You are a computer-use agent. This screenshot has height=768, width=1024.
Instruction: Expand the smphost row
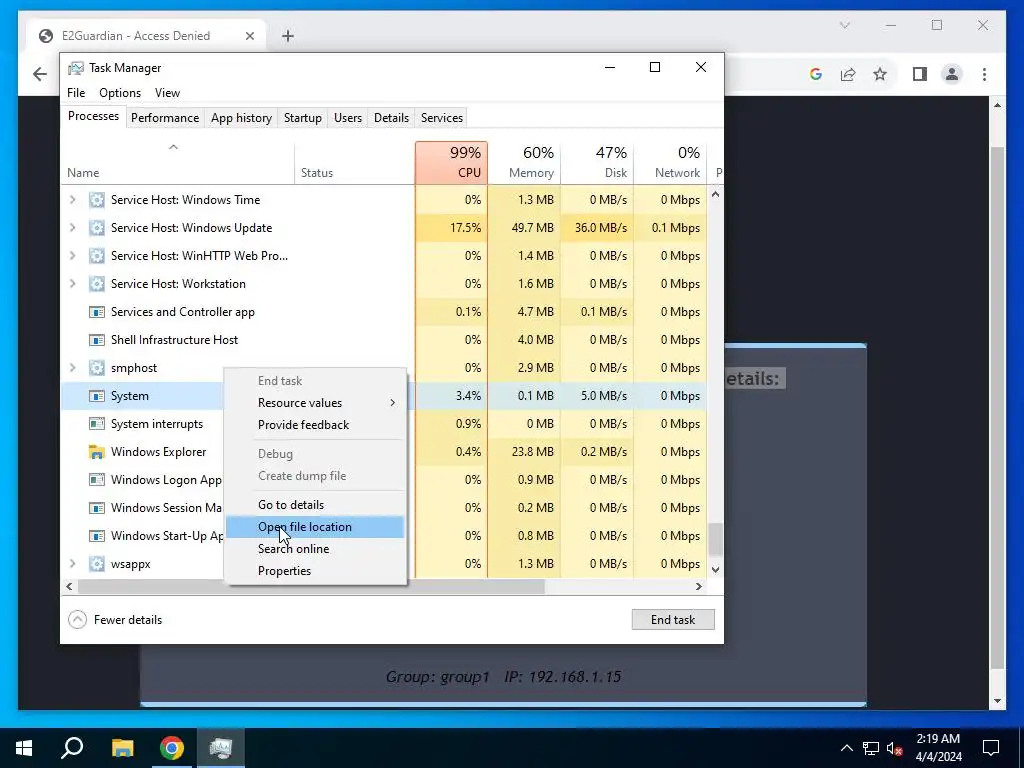click(72, 368)
